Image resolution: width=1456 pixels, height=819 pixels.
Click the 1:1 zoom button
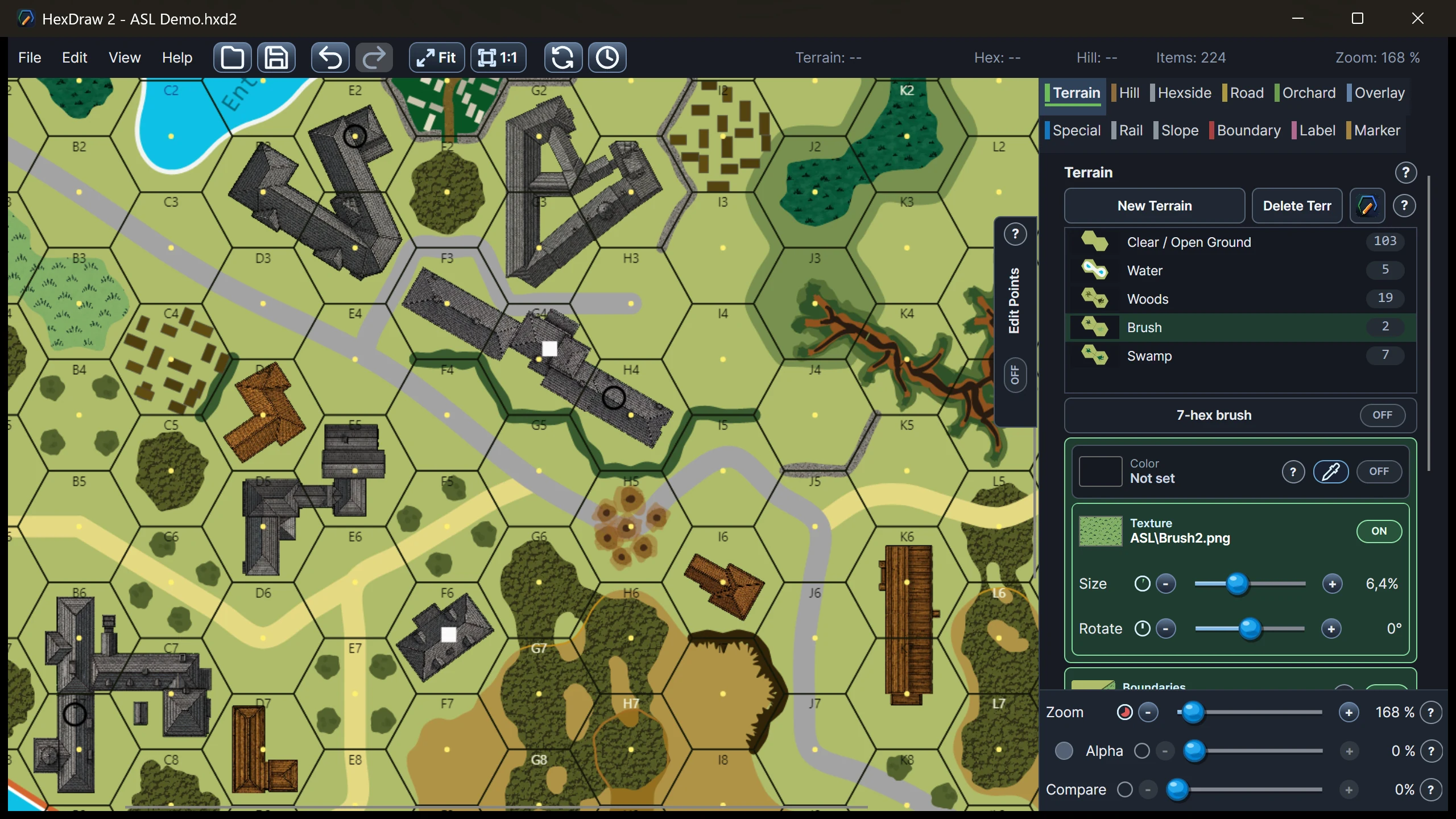(498, 57)
